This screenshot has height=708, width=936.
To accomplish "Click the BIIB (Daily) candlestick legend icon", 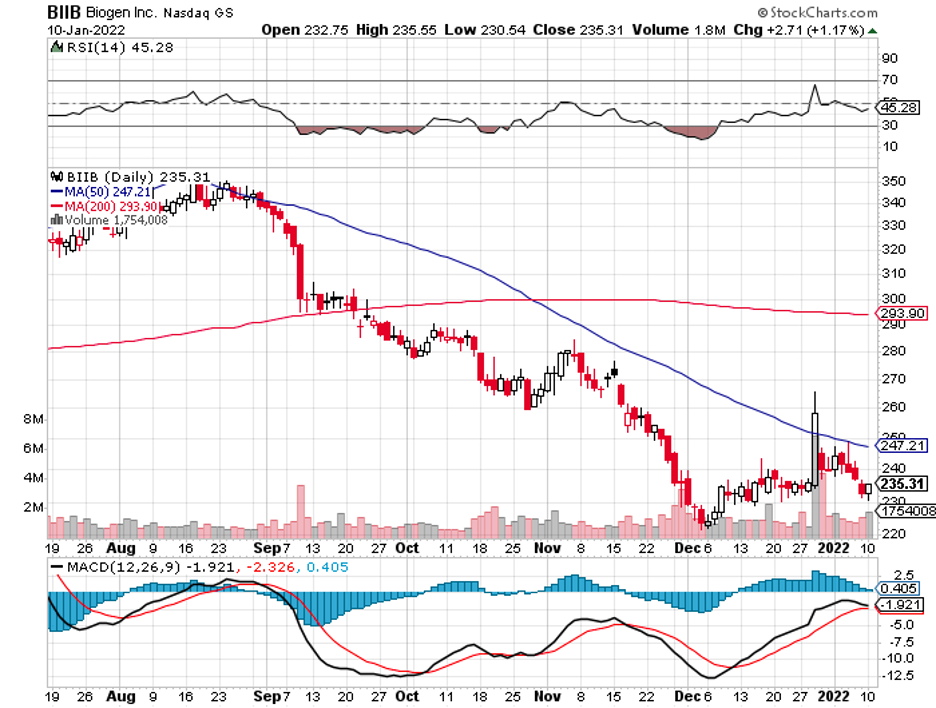I will (x=57, y=177).
